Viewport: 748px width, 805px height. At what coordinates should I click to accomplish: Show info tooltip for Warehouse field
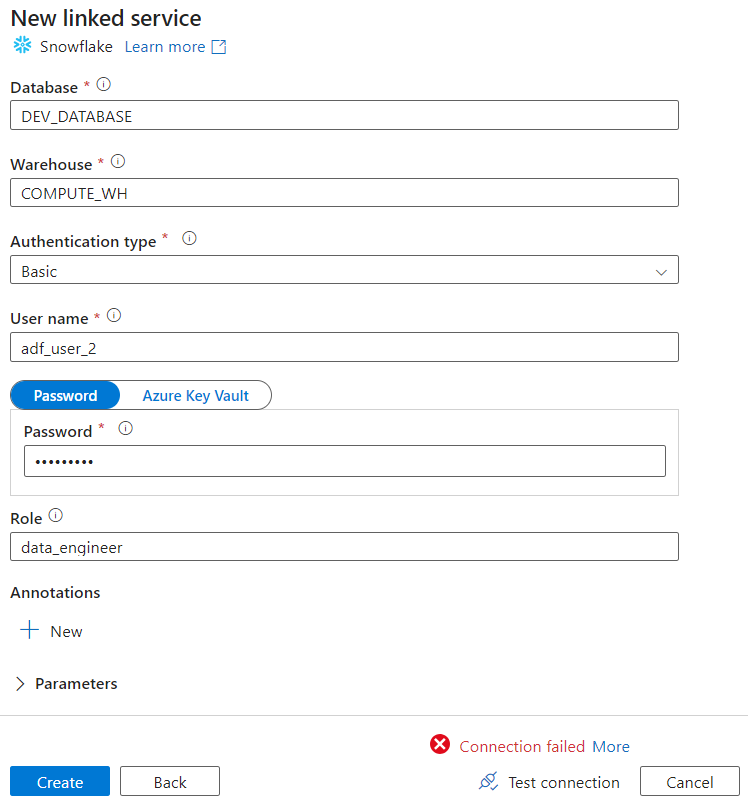118,162
